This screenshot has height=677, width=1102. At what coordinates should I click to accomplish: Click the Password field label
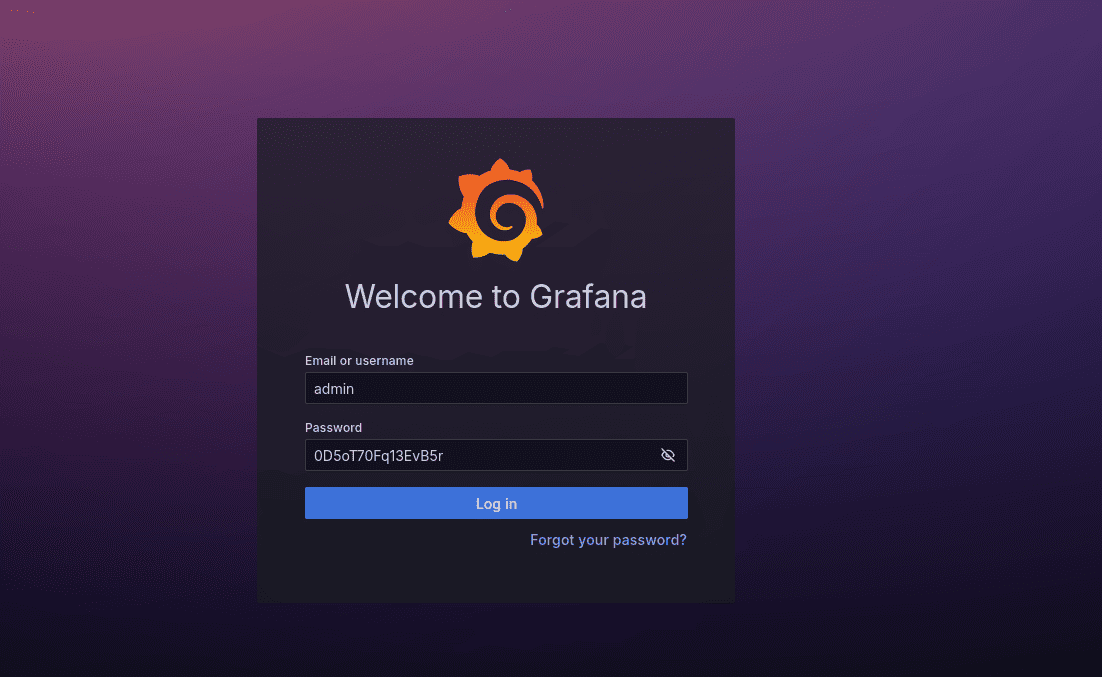[x=333, y=427]
